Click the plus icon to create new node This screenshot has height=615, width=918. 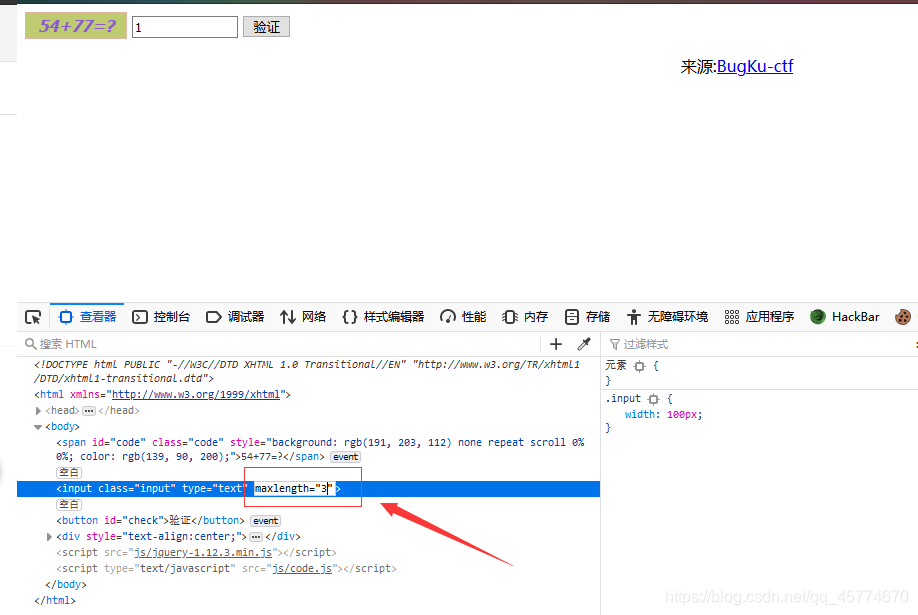[556, 344]
